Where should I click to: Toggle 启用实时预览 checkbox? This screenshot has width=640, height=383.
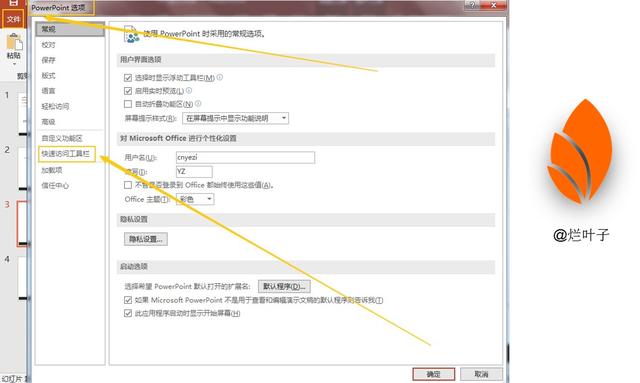(128, 91)
